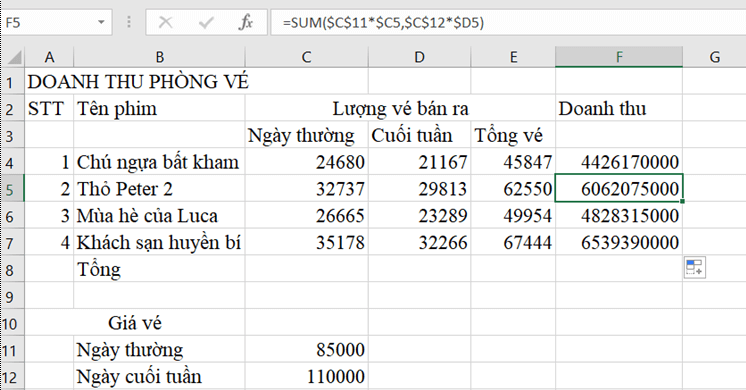Open the Quick Analysis icon below the table
The image size is (746, 390).
pyautogui.click(x=695, y=267)
